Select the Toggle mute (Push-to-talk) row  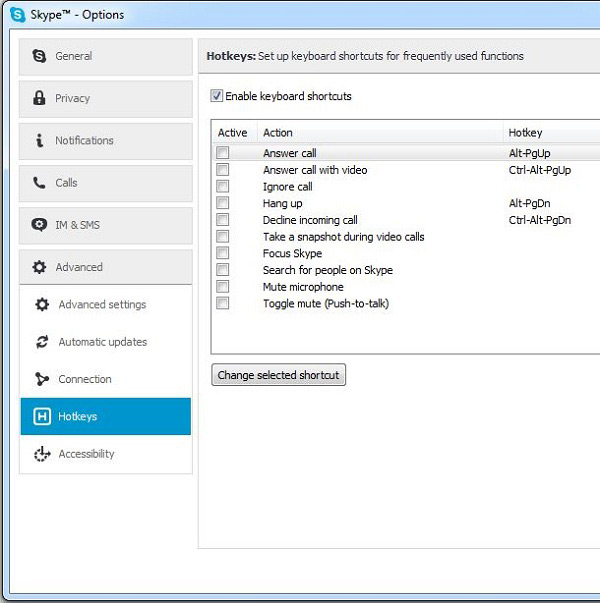point(325,304)
